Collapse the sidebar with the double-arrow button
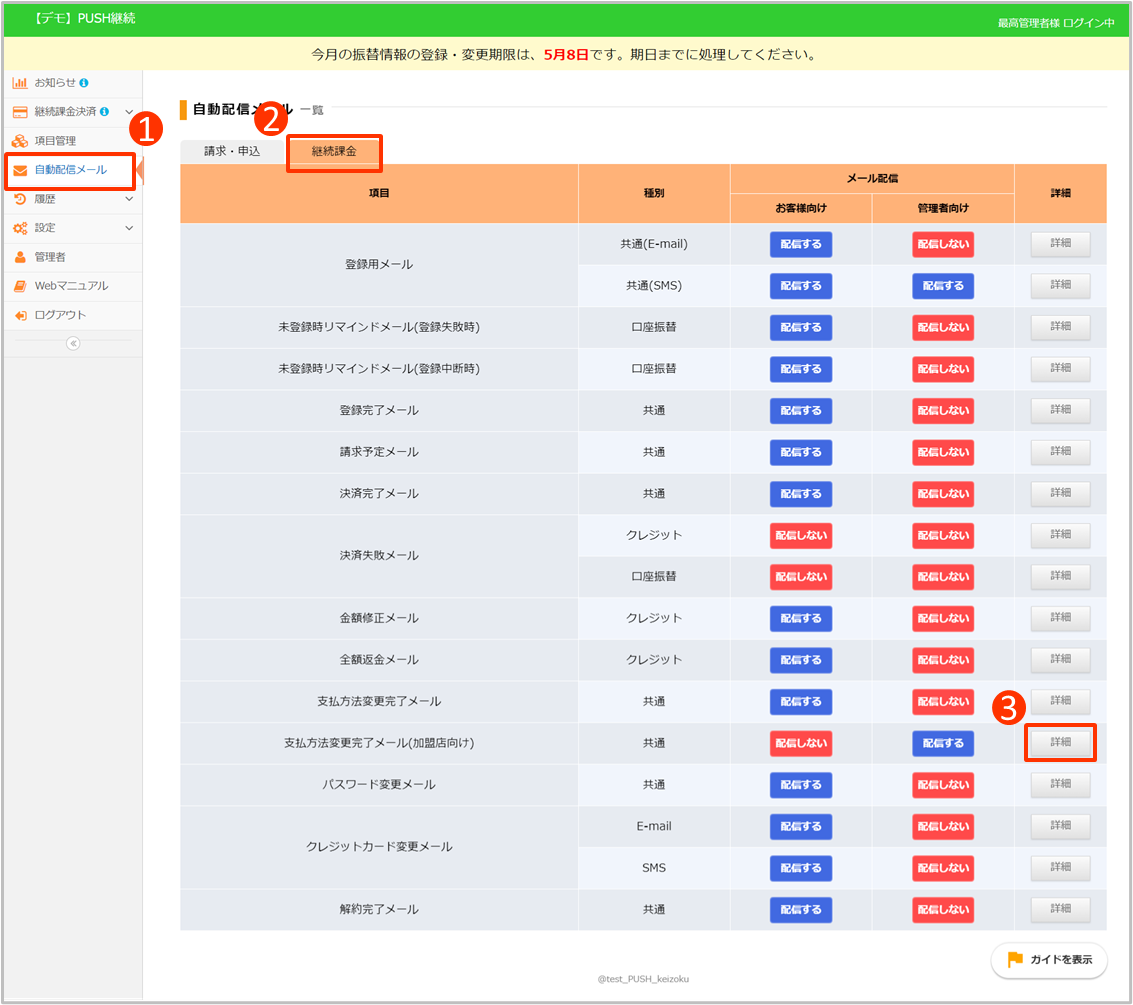 click(72, 343)
